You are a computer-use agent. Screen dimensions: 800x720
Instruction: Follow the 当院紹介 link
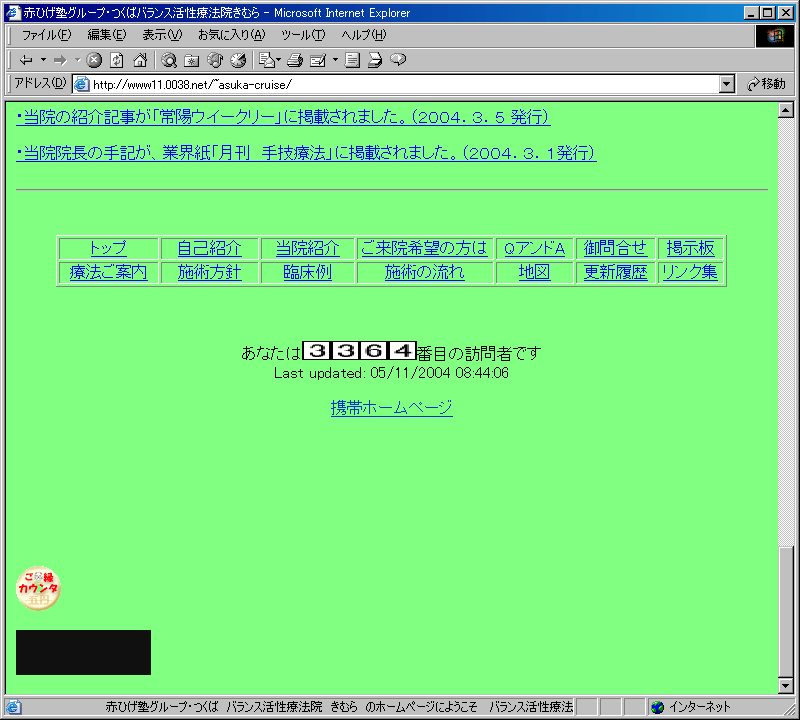(308, 249)
